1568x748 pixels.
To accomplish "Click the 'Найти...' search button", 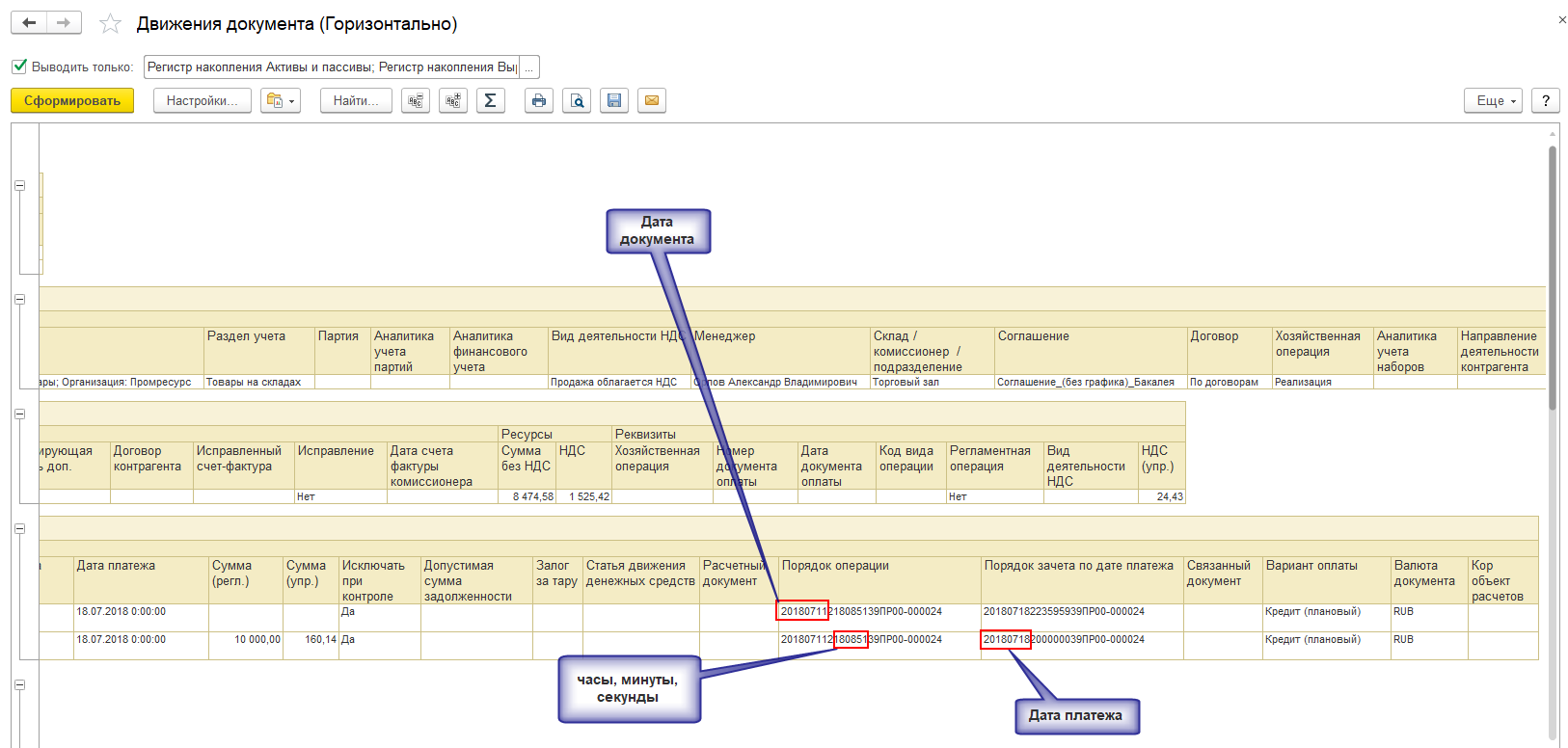I will click(x=356, y=100).
